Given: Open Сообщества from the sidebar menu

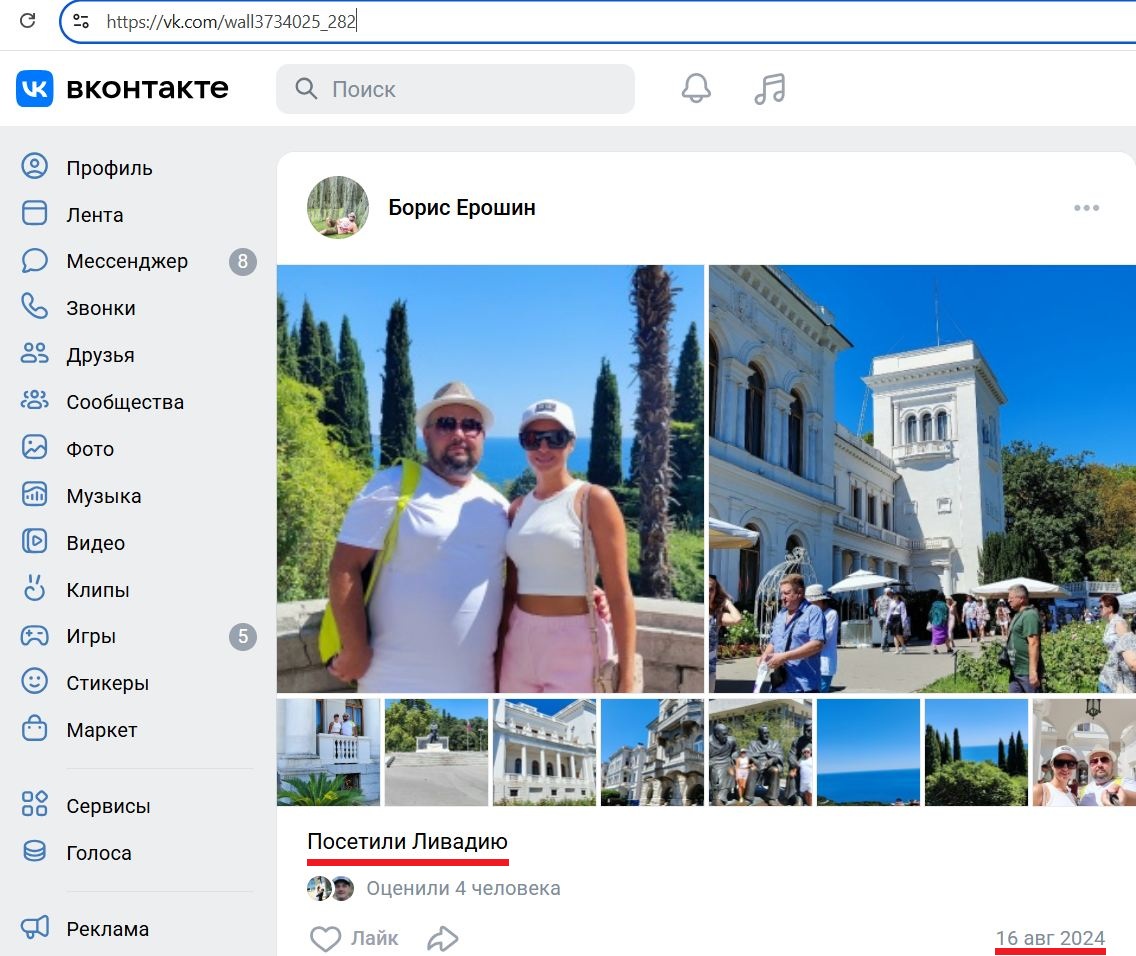Looking at the screenshot, I should (34, 402).
